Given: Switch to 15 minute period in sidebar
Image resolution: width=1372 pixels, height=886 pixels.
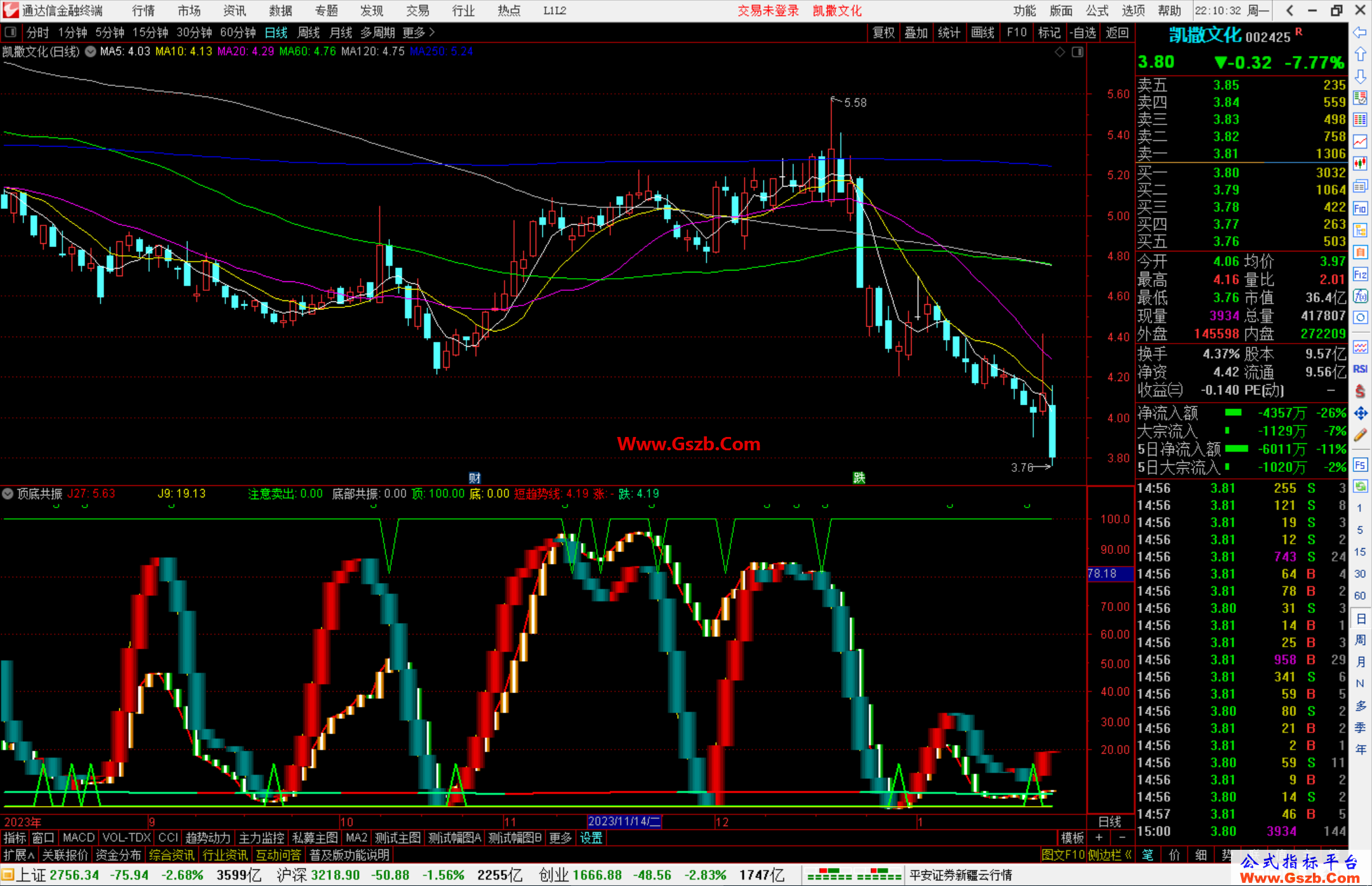Looking at the screenshot, I should pos(1360,552).
